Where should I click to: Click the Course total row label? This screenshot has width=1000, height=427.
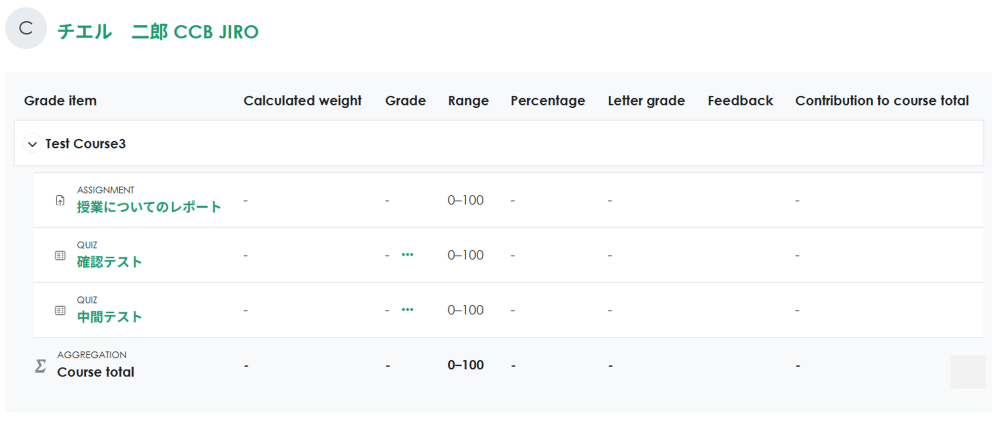click(96, 372)
